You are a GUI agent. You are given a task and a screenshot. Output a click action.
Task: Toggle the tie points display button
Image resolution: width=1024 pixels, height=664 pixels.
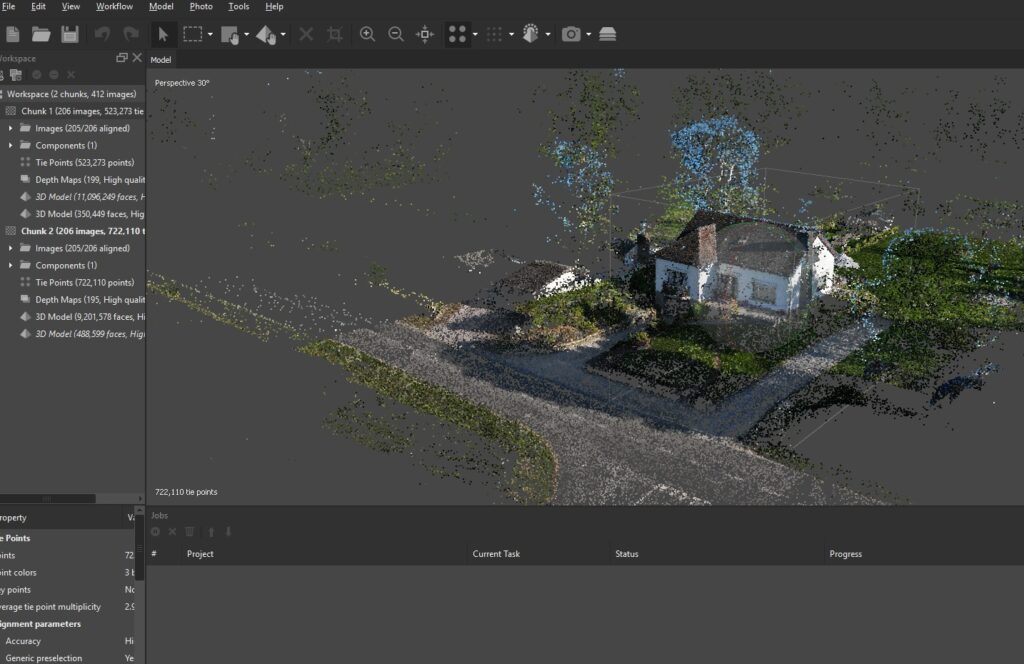(x=458, y=34)
